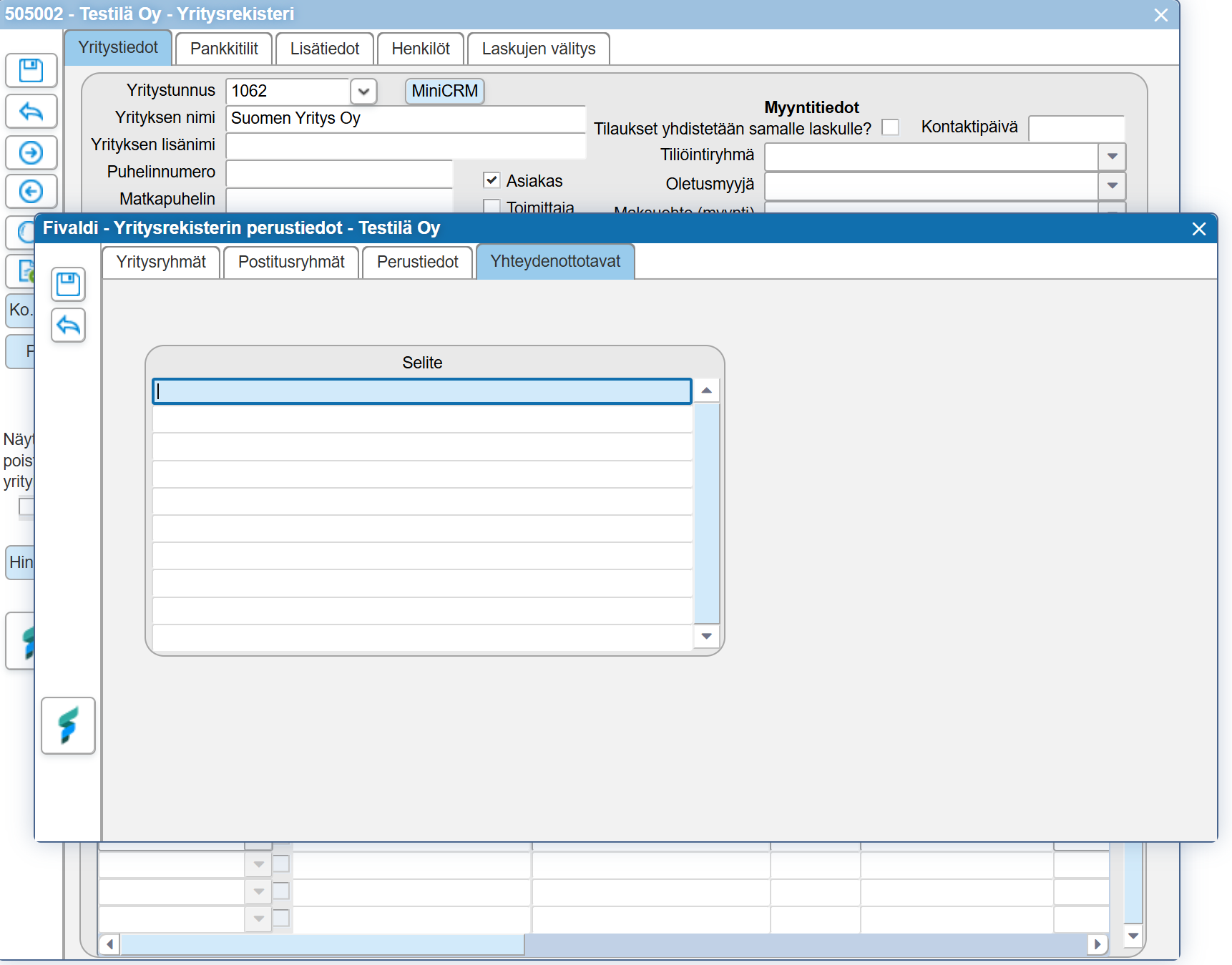Click down arrow of Yritysrekisteri vertical scrollbar
Viewport: 1232px width, 965px height.
[x=1133, y=936]
